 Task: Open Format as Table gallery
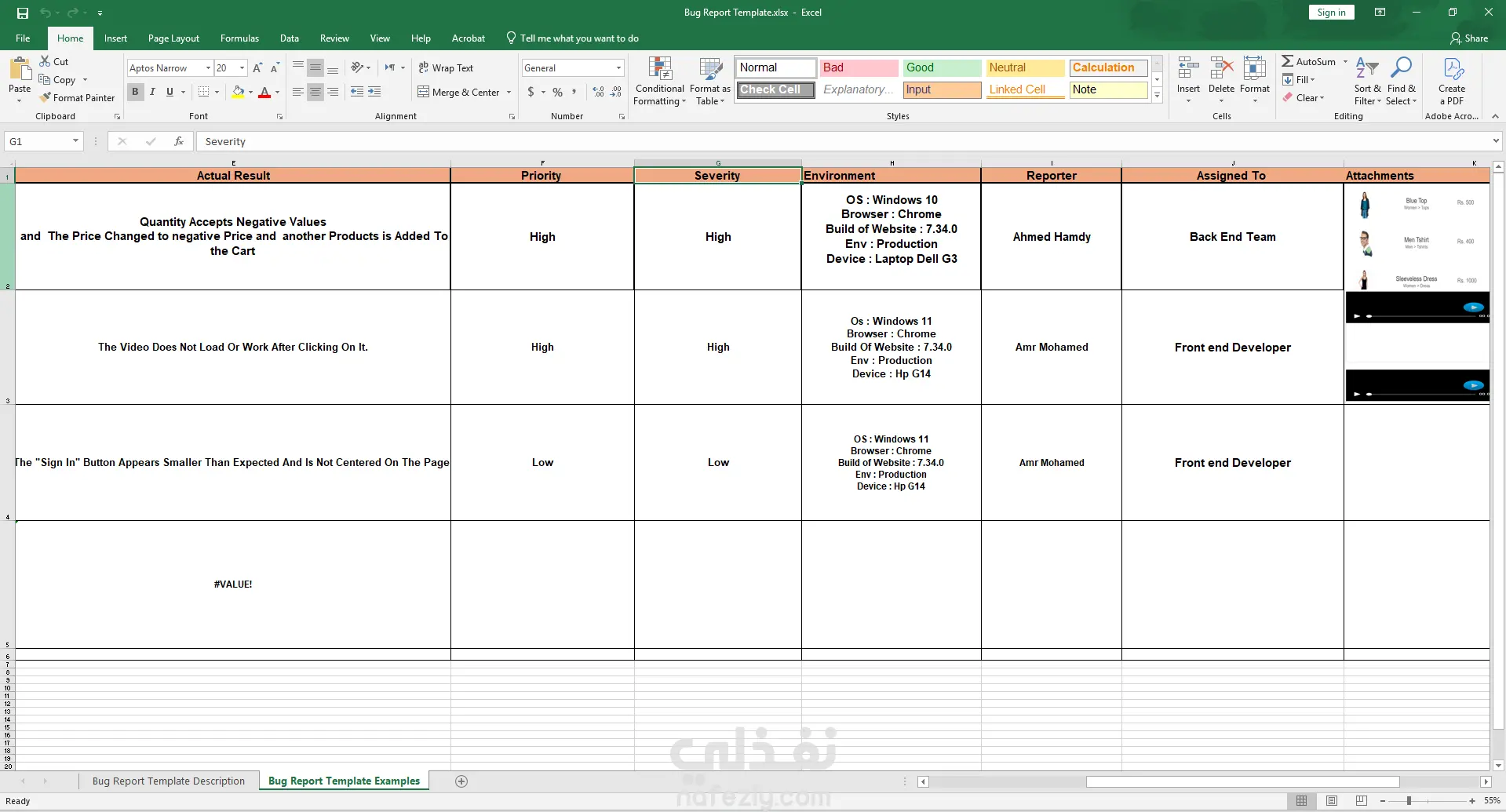pos(710,81)
